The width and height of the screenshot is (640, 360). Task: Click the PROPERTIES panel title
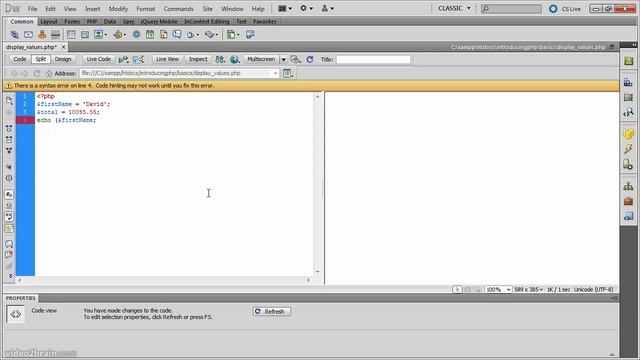pos(21,298)
